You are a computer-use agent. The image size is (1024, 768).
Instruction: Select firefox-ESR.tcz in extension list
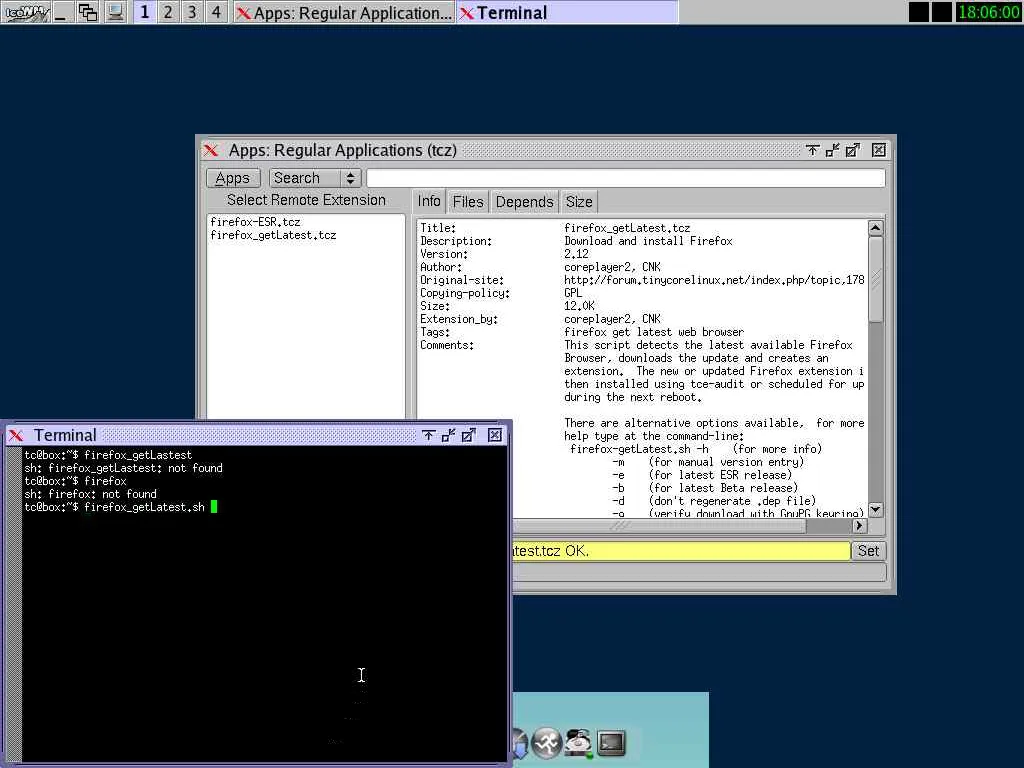coord(255,222)
